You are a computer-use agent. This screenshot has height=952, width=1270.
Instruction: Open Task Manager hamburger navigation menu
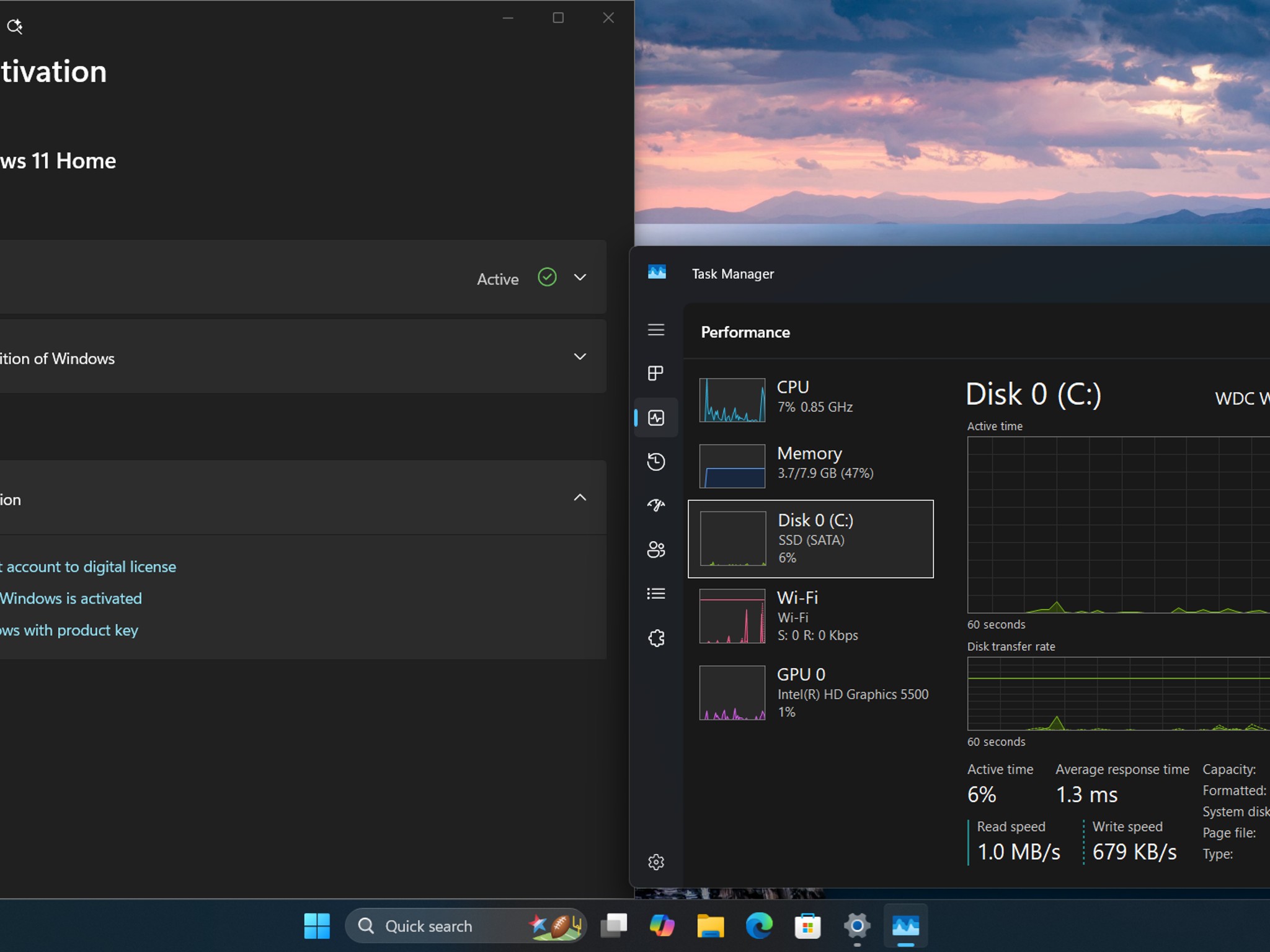pyautogui.click(x=656, y=330)
